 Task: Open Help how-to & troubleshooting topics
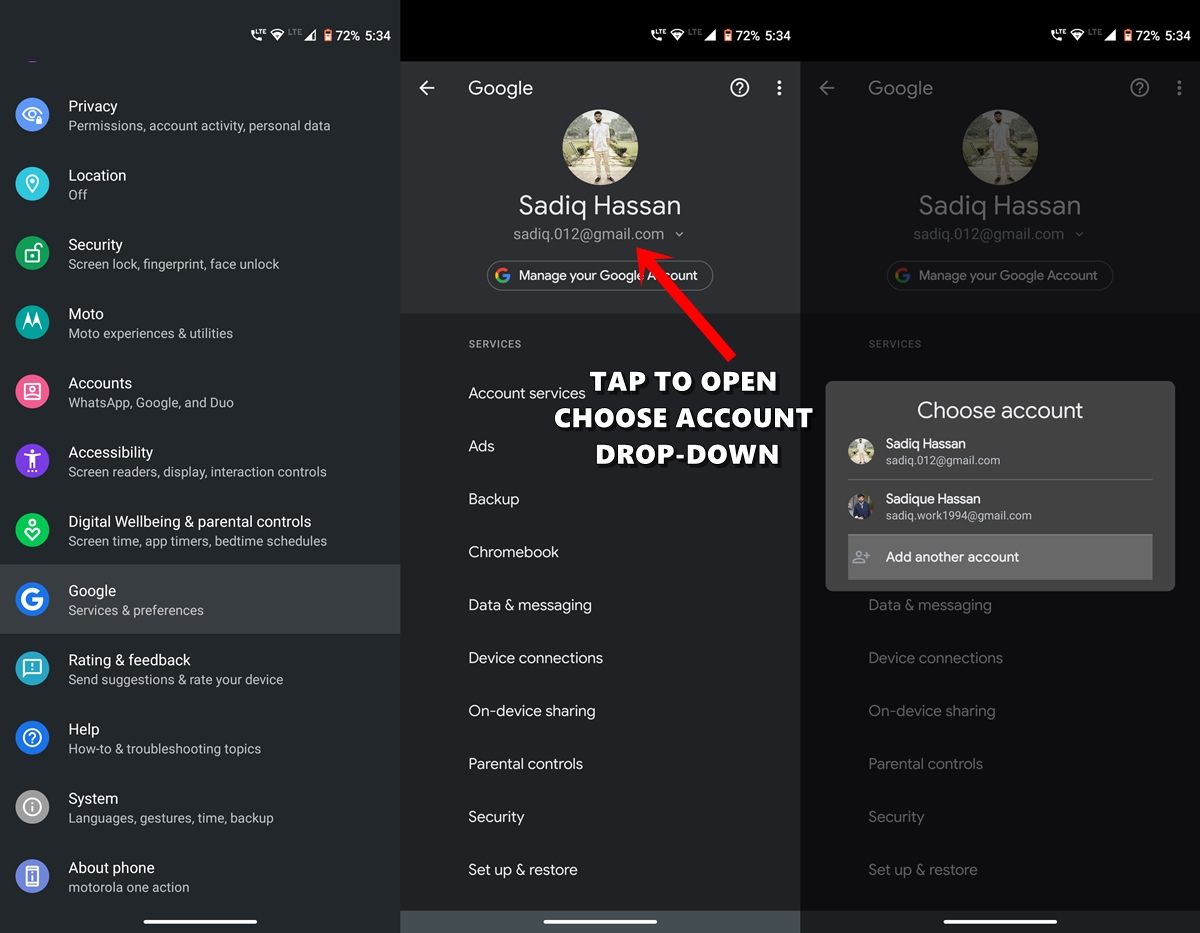tap(200, 738)
